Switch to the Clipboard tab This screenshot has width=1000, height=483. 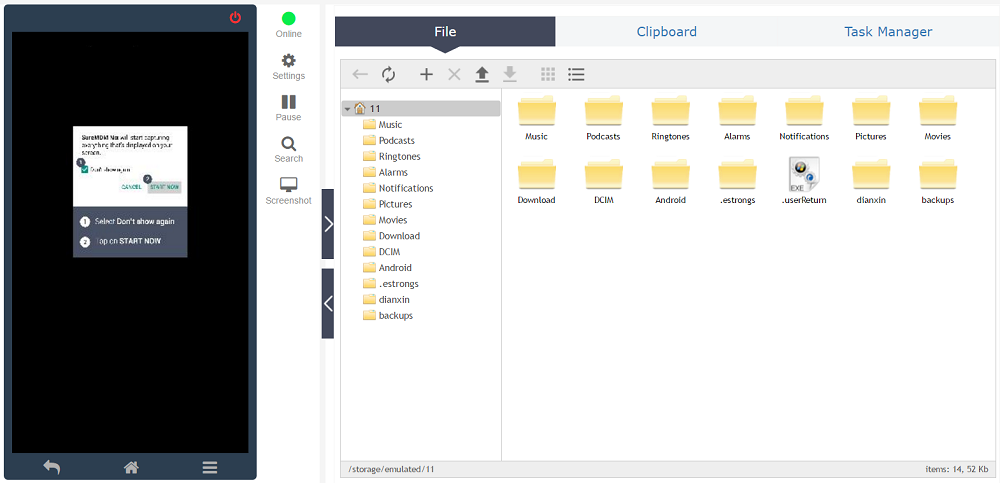[x=666, y=32]
